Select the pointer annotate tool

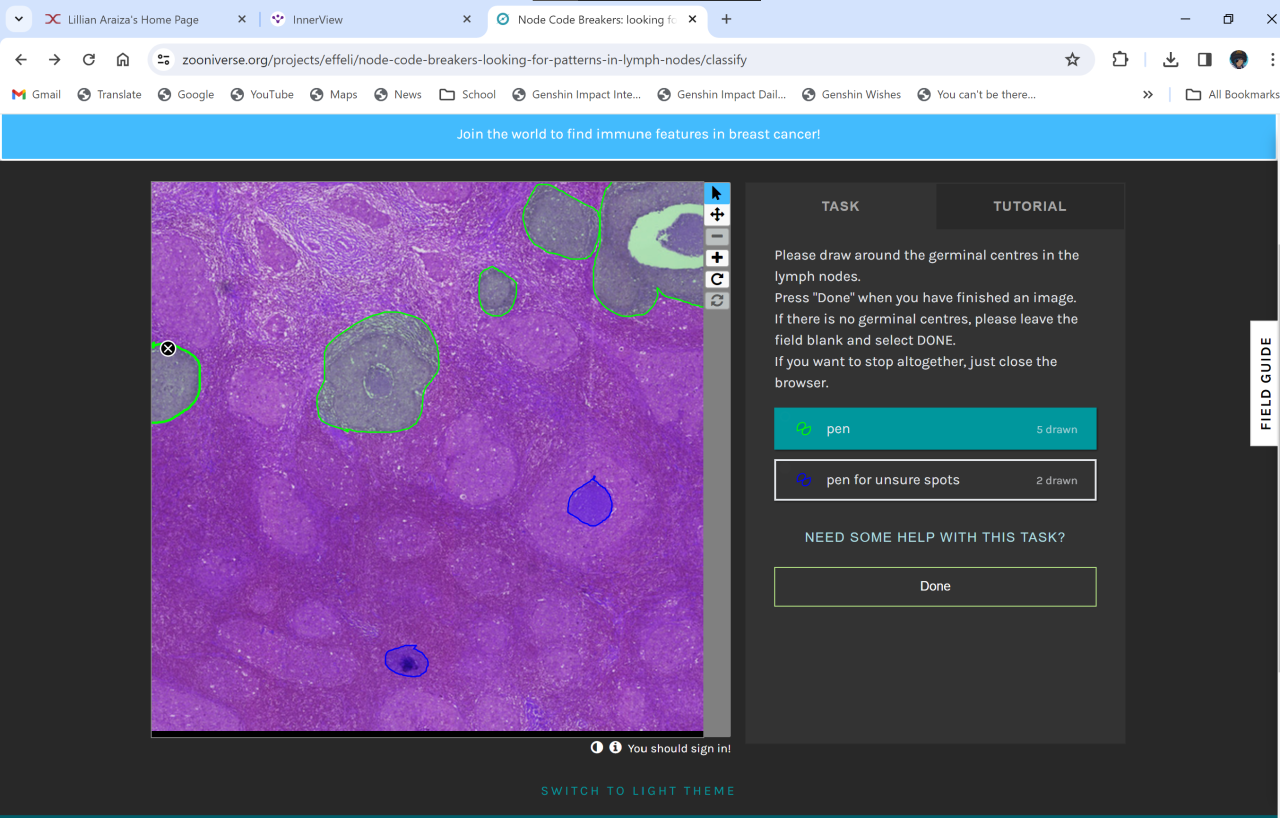coord(716,193)
